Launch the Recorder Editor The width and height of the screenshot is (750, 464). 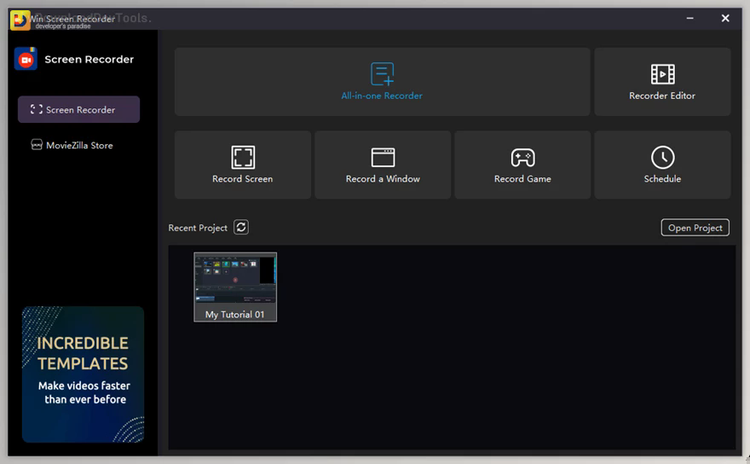click(662, 81)
